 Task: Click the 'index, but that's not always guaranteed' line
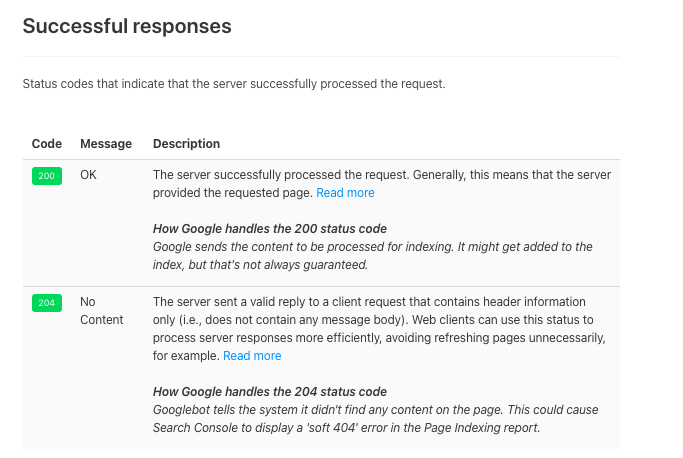260,265
